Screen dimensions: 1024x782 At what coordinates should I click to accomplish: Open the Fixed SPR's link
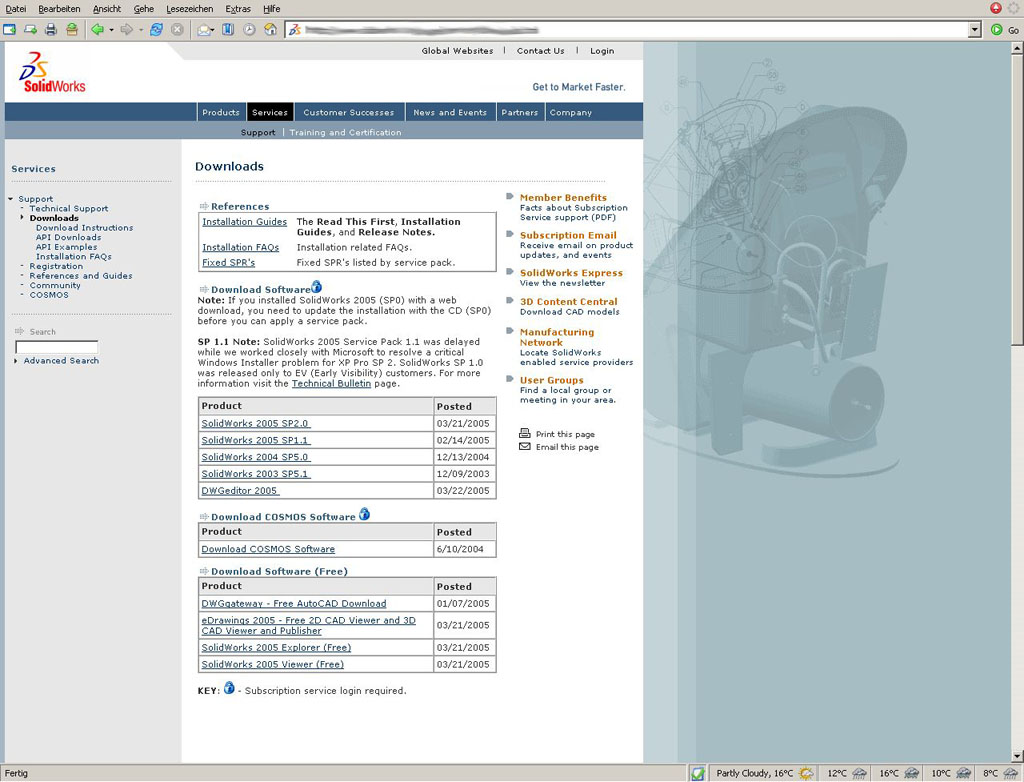229,263
